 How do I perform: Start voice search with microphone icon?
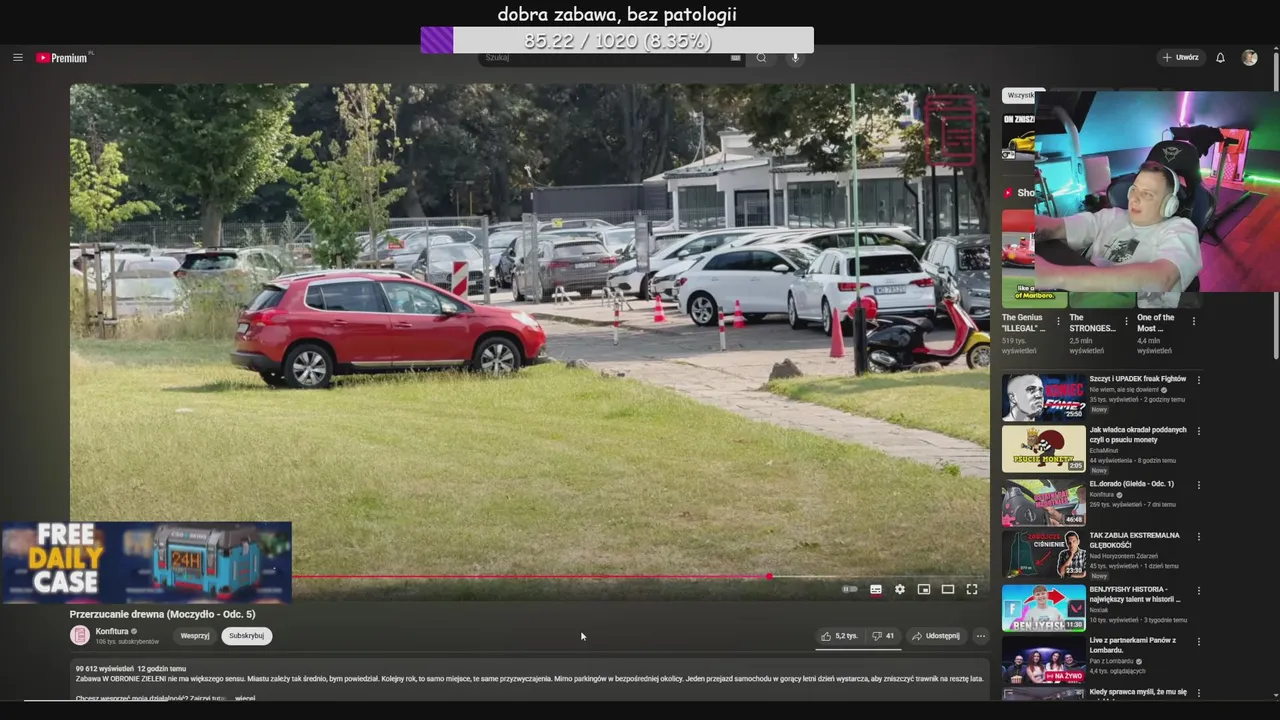tap(796, 58)
